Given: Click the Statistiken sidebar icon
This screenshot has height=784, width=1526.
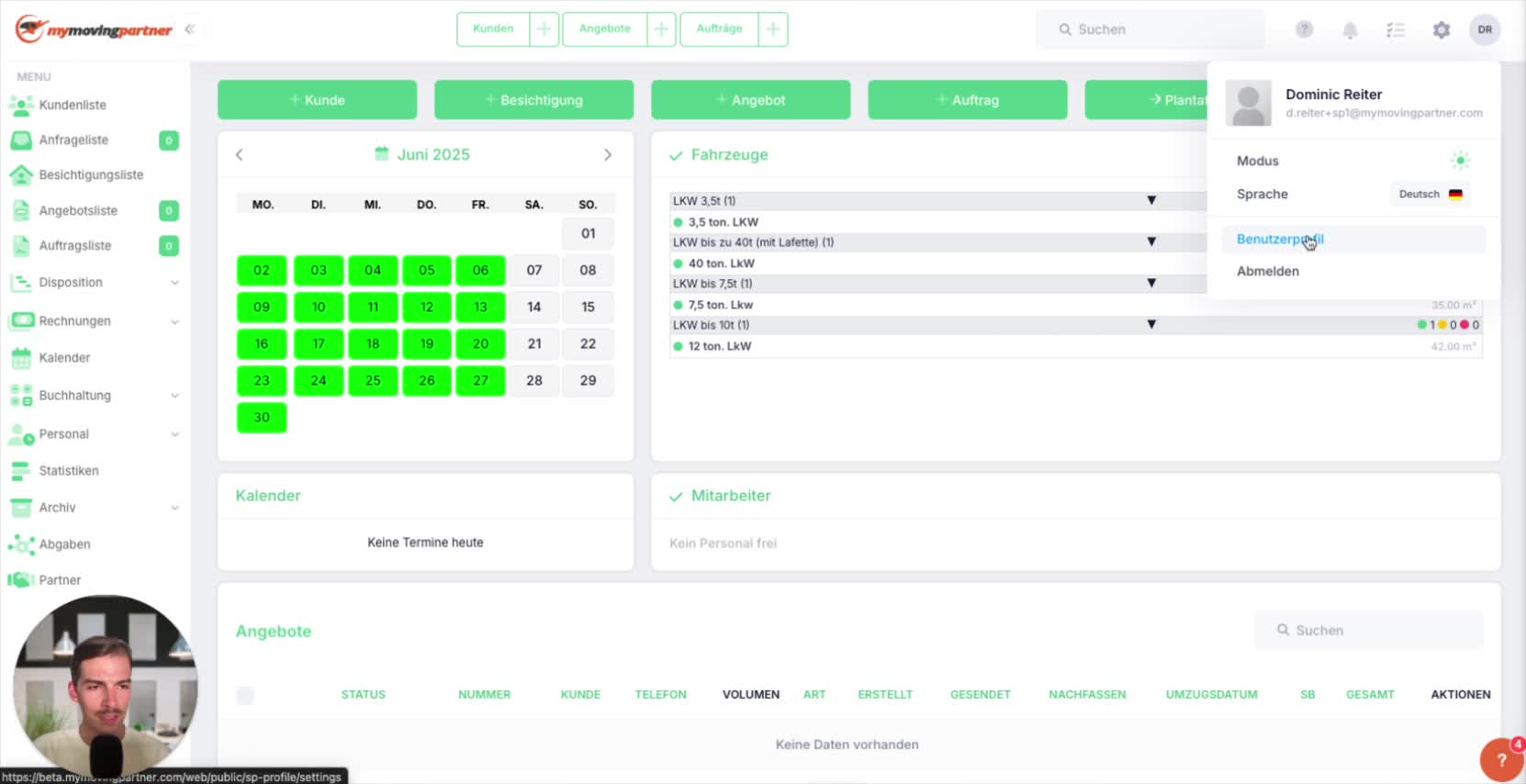Looking at the screenshot, I should point(20,471).
